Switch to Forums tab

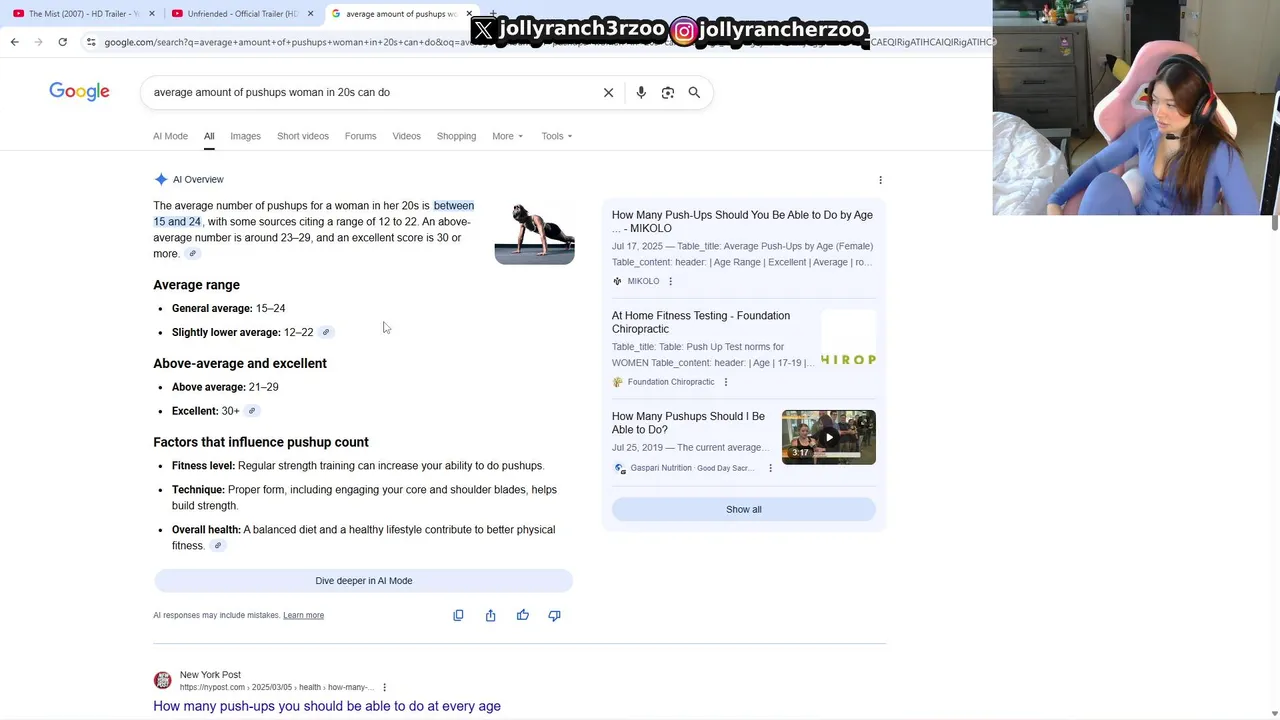360,136
